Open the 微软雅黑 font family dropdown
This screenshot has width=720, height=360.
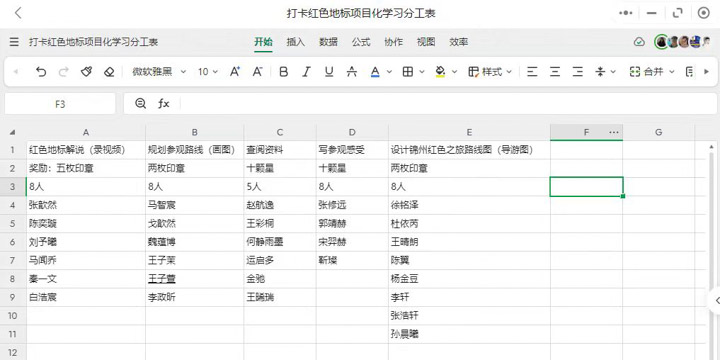159,72
